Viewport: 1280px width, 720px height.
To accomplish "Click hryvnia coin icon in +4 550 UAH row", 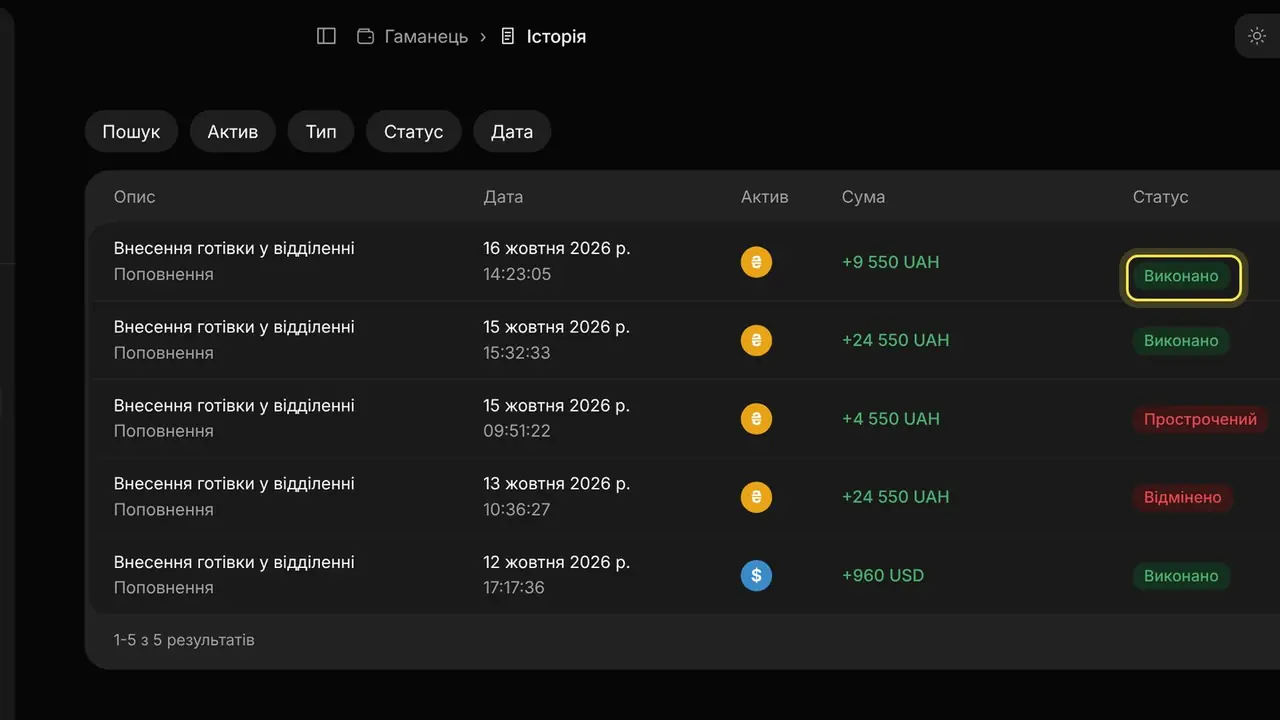I will [756, 419].
